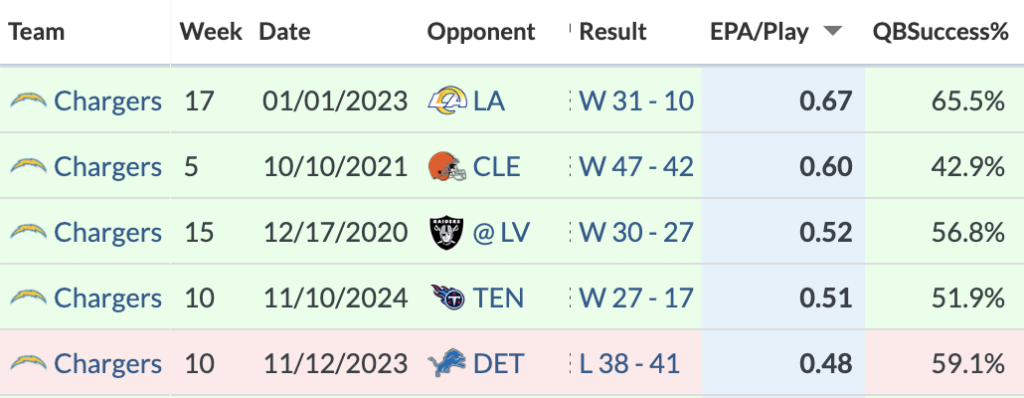Click the Cleveland Browns helmet icon
Screen dimensions: 1024x398
pyautogui.click(x=447, y=167)
